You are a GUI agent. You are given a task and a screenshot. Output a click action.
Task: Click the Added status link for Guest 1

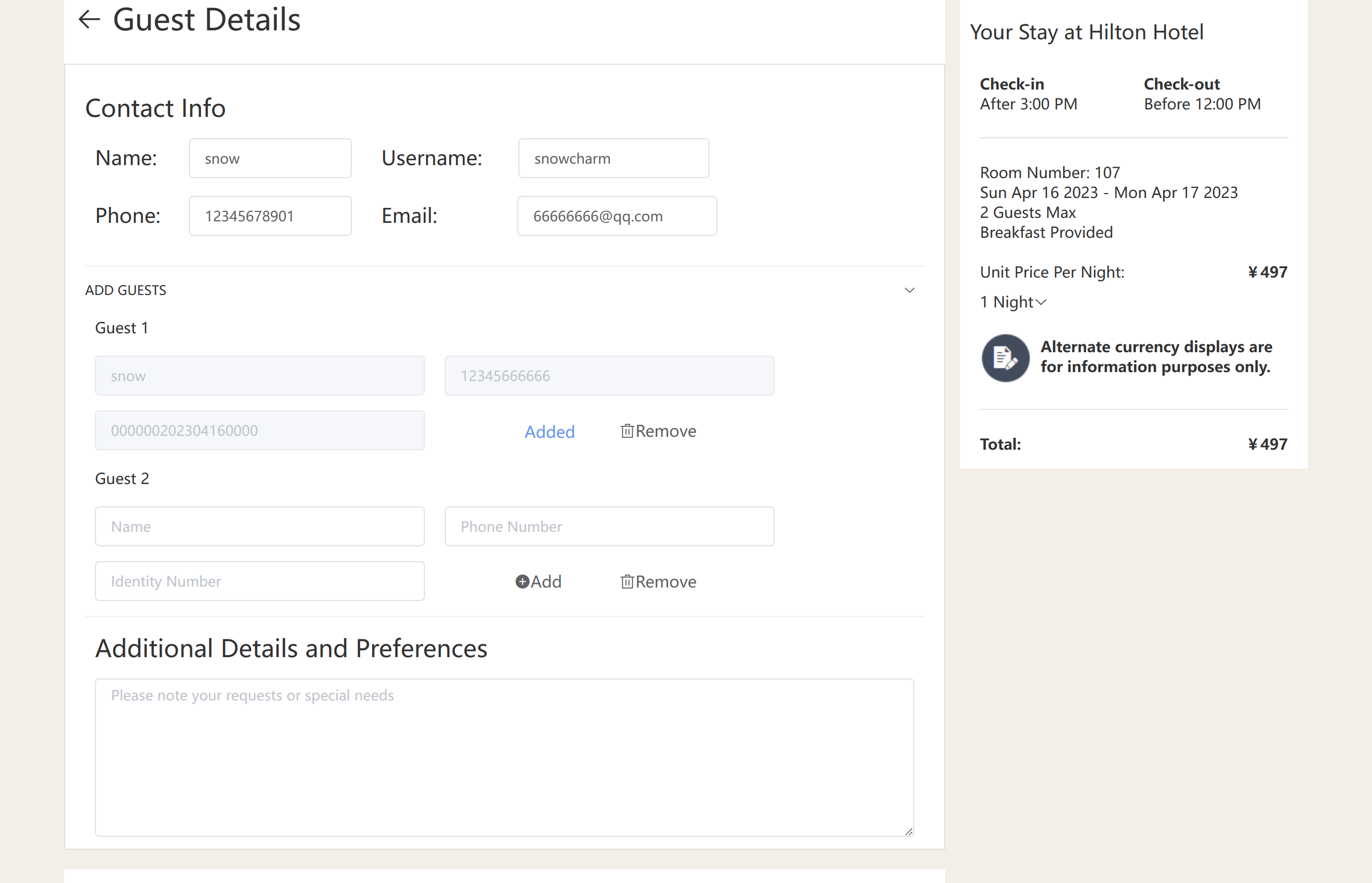(549, 431)
